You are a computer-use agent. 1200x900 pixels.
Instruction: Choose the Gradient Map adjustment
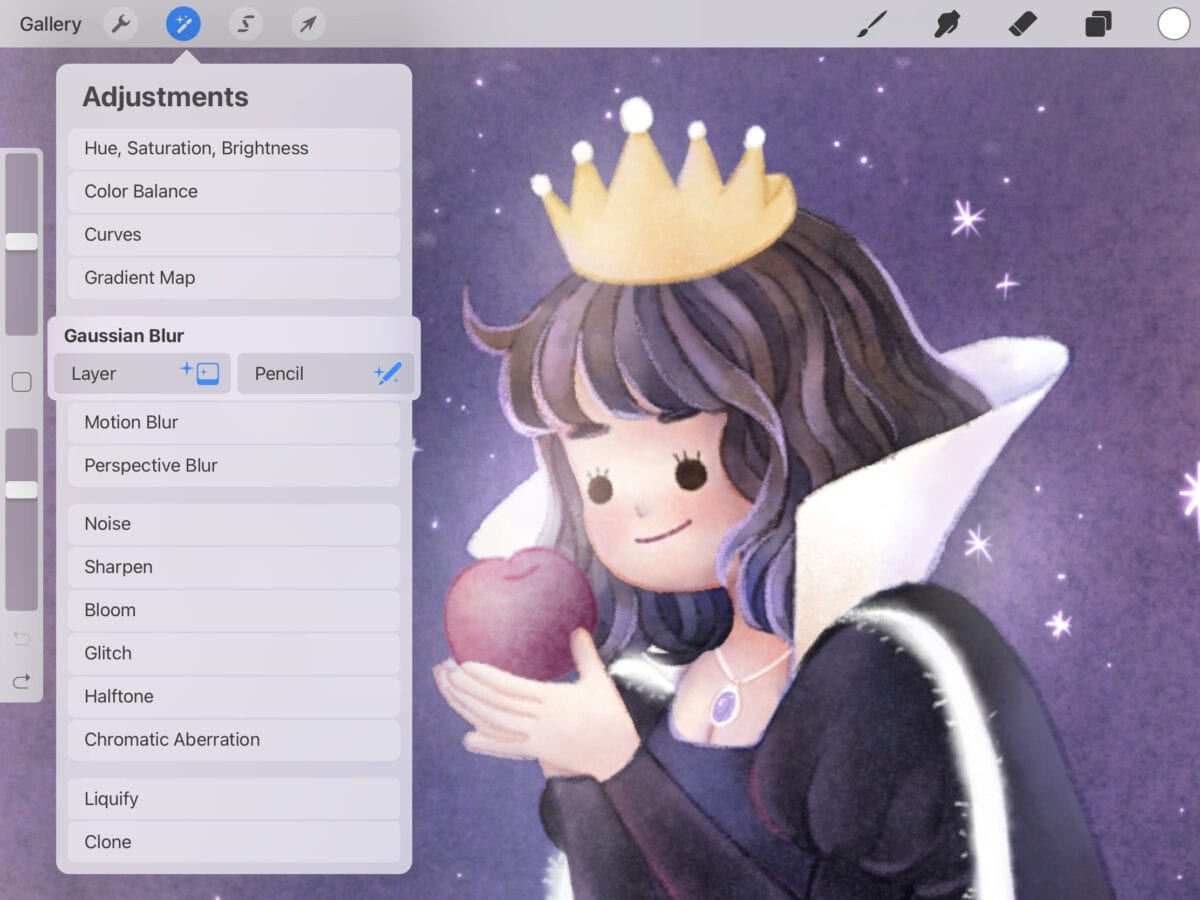coord(233,278)
